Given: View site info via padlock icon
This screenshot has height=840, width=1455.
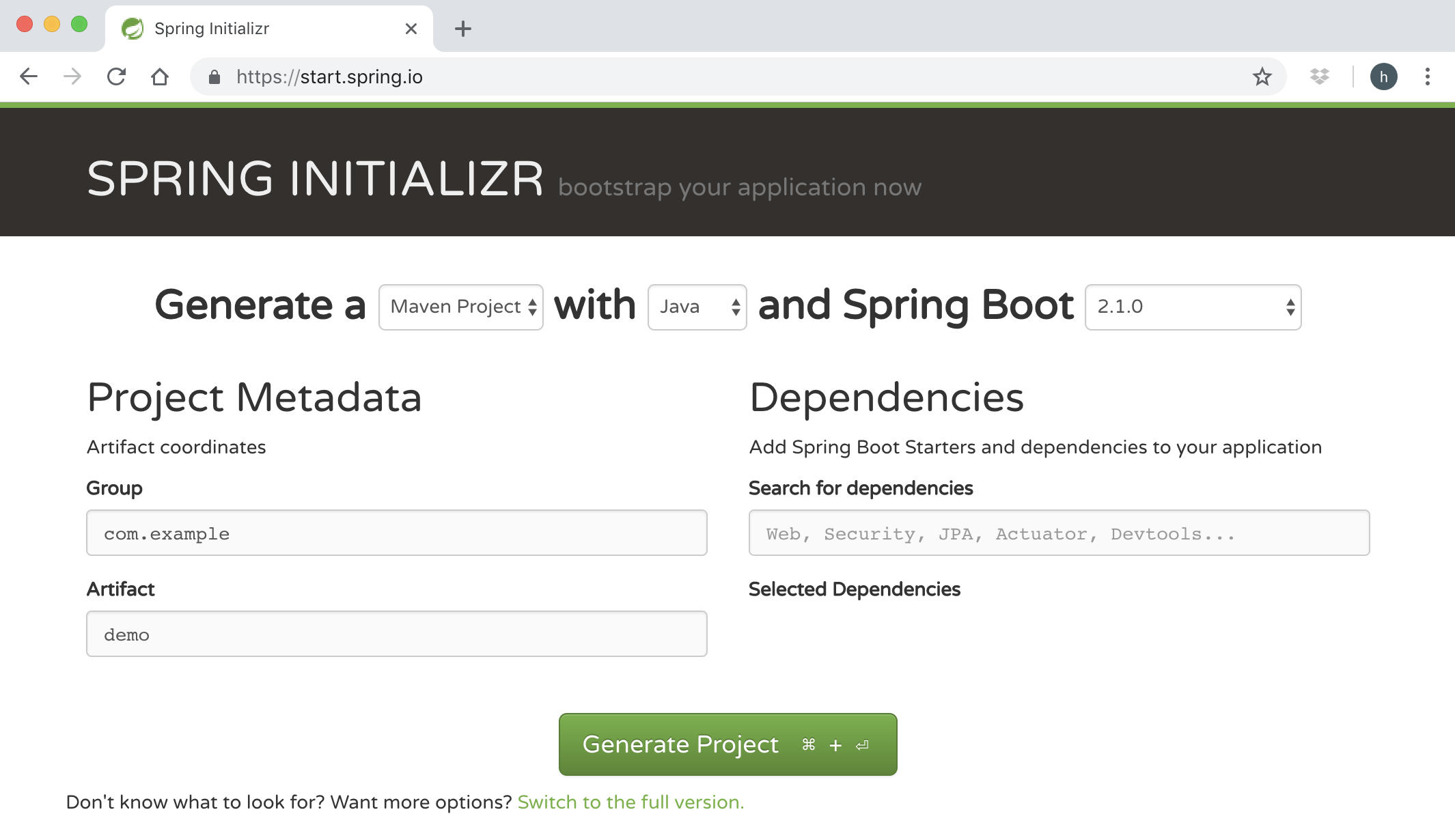Looking at the screenshot, I should [214, 77].
